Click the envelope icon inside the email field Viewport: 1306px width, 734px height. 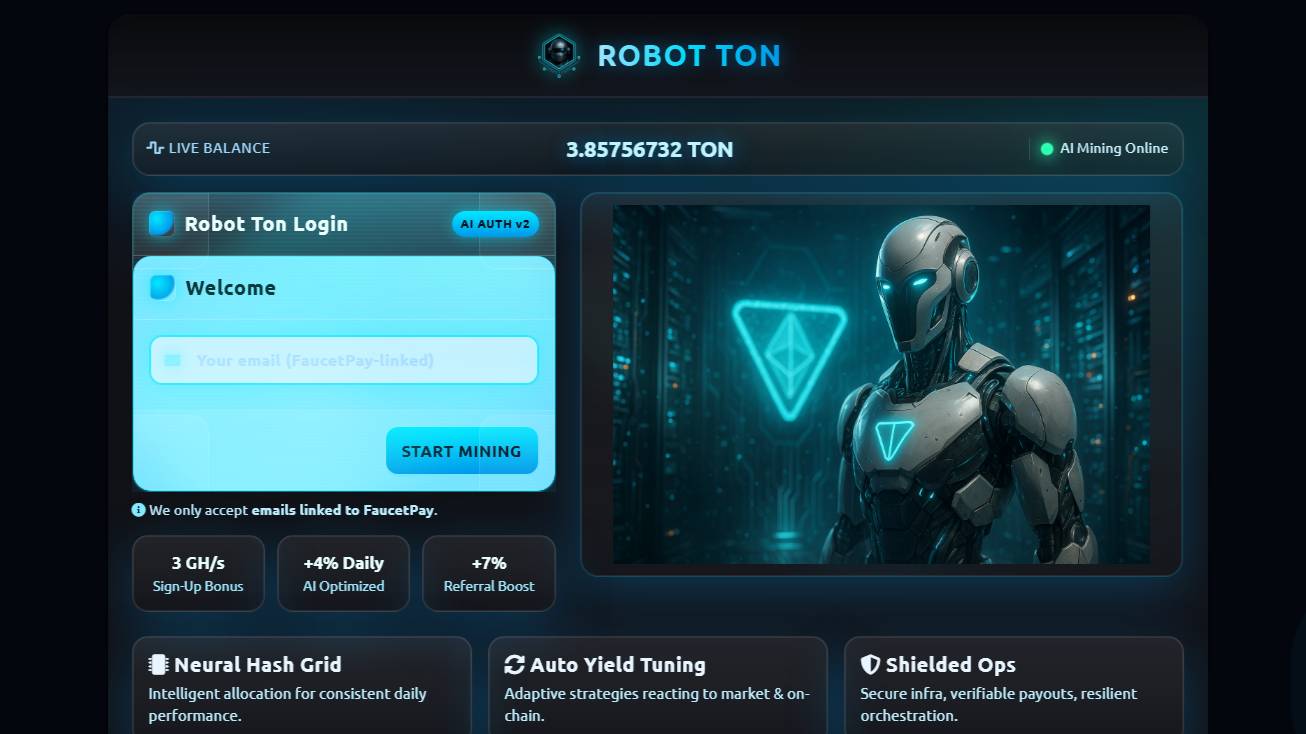click(x=173, y=360)
